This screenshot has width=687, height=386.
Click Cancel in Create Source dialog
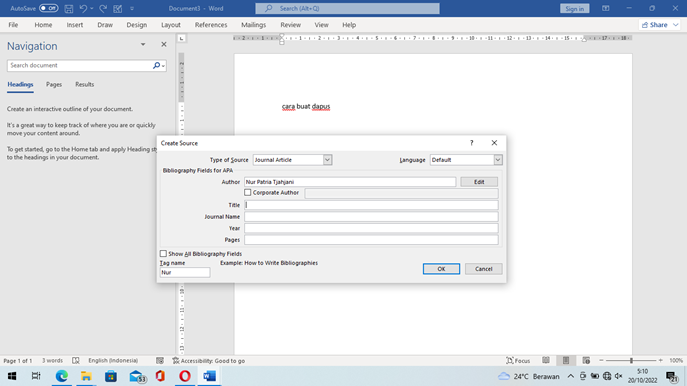pos(483,269)
